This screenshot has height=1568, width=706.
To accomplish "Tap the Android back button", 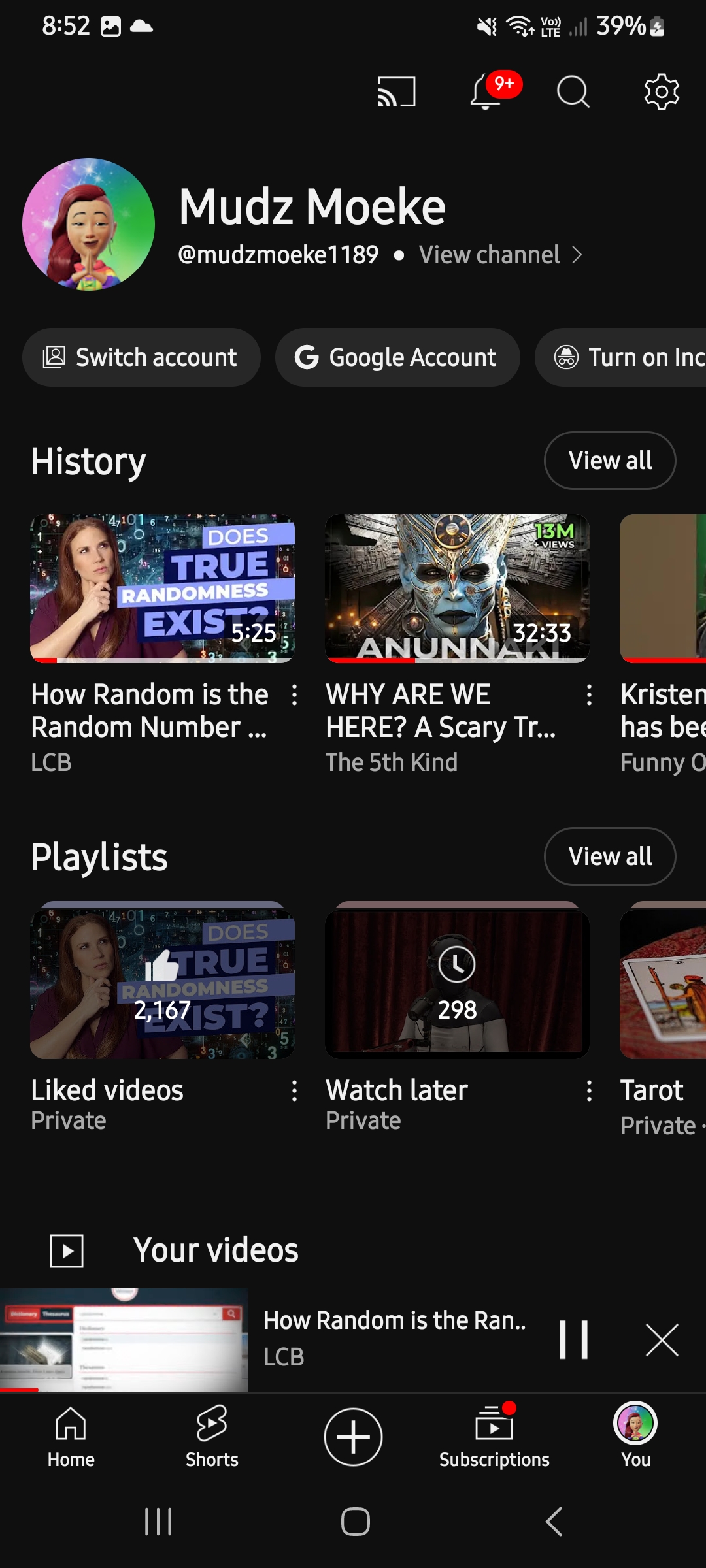I will [x=554, y=1522].
